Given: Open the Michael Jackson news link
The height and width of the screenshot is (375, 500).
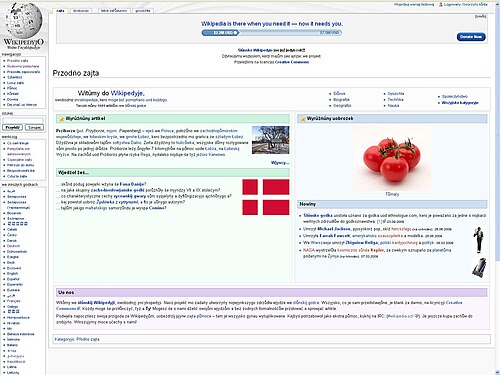Looking at the screenshot, I should click(334, 229).
